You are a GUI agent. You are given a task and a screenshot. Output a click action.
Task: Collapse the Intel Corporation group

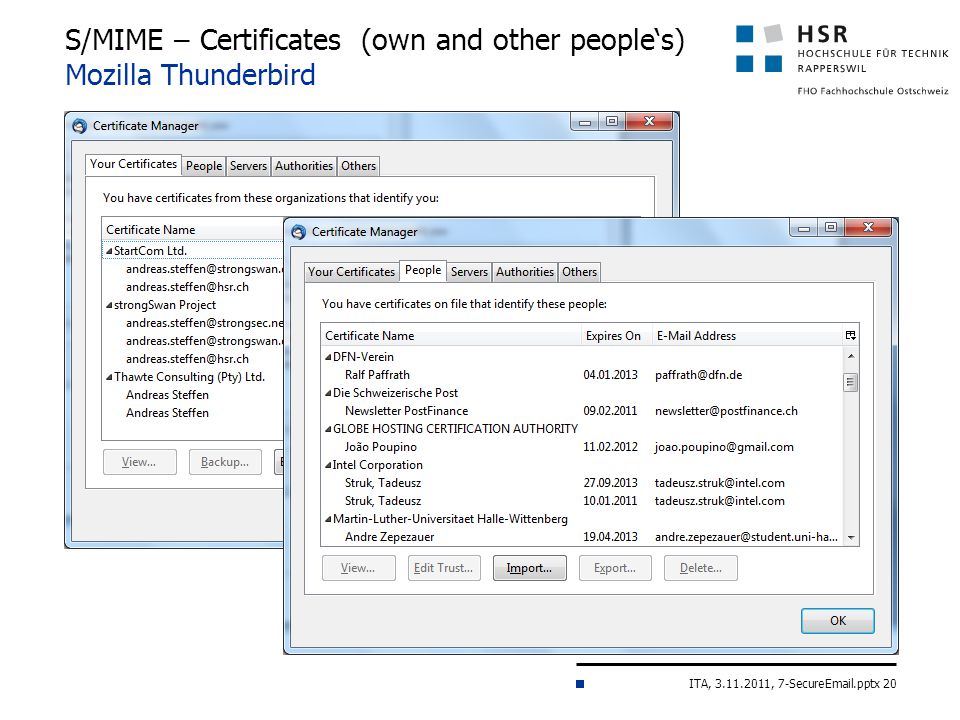[328, 465]
